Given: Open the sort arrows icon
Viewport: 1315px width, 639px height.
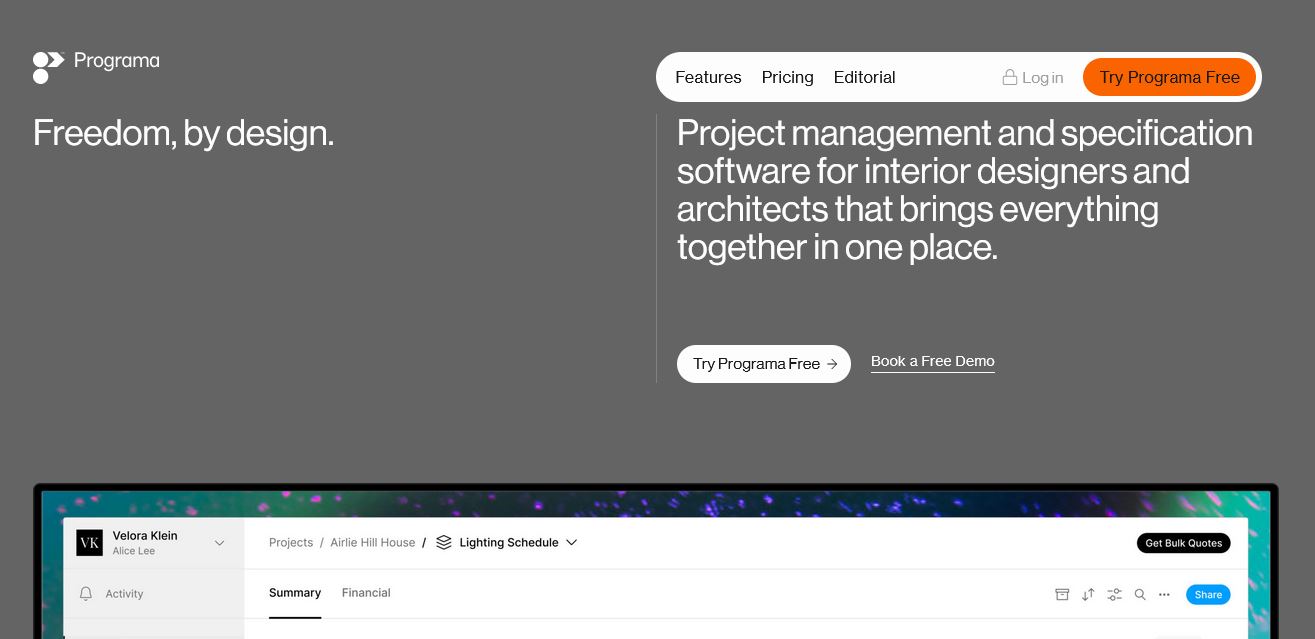Looking at the screenshot, I should 1088,594.
